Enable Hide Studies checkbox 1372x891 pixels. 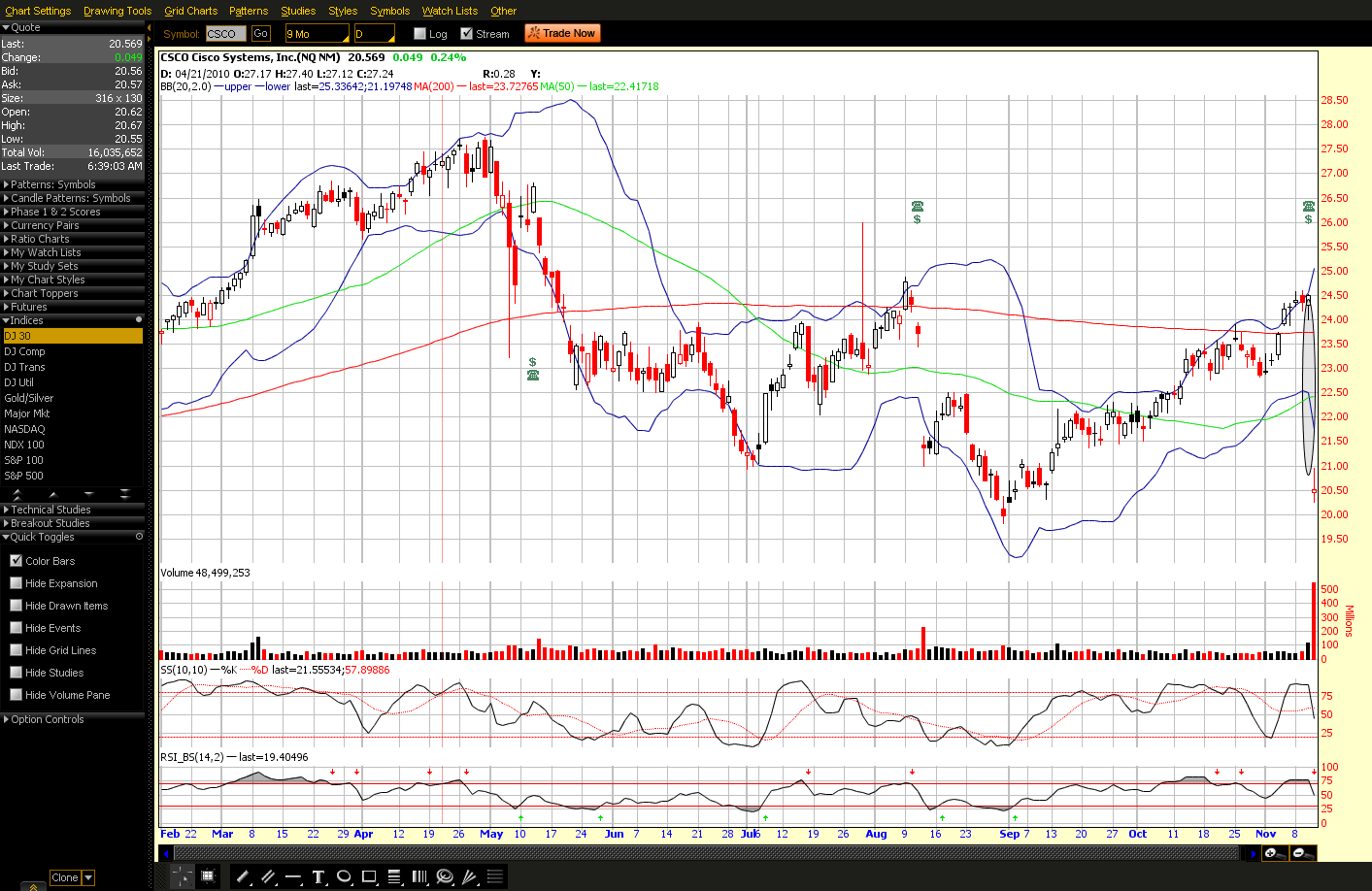(x=17, y=673)
